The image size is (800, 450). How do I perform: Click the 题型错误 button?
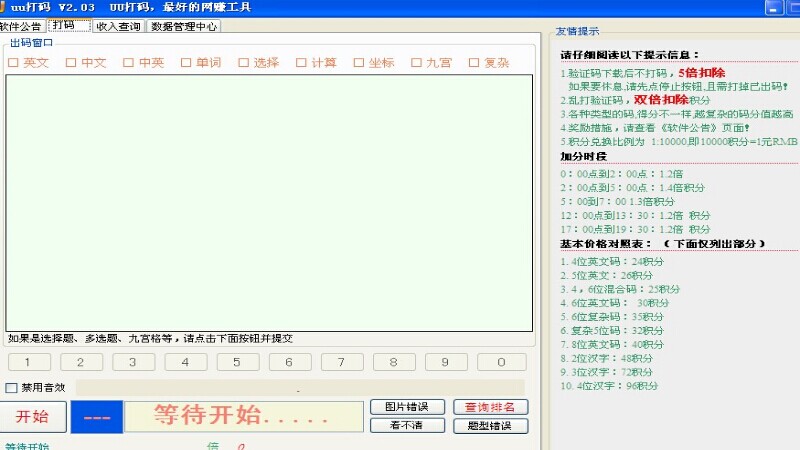point(490,426)
